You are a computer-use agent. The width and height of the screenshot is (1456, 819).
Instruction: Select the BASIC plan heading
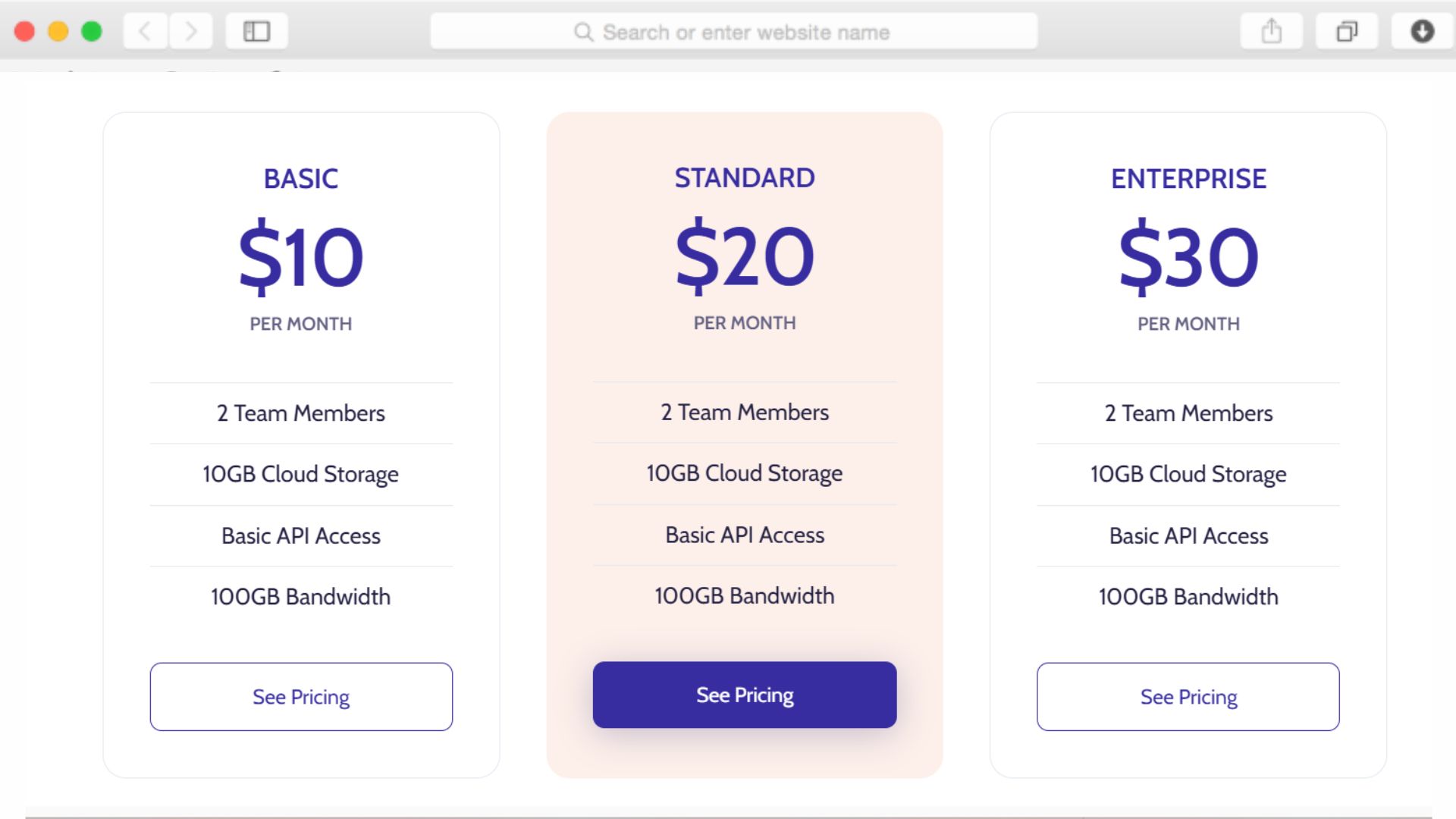pos(301,179)
